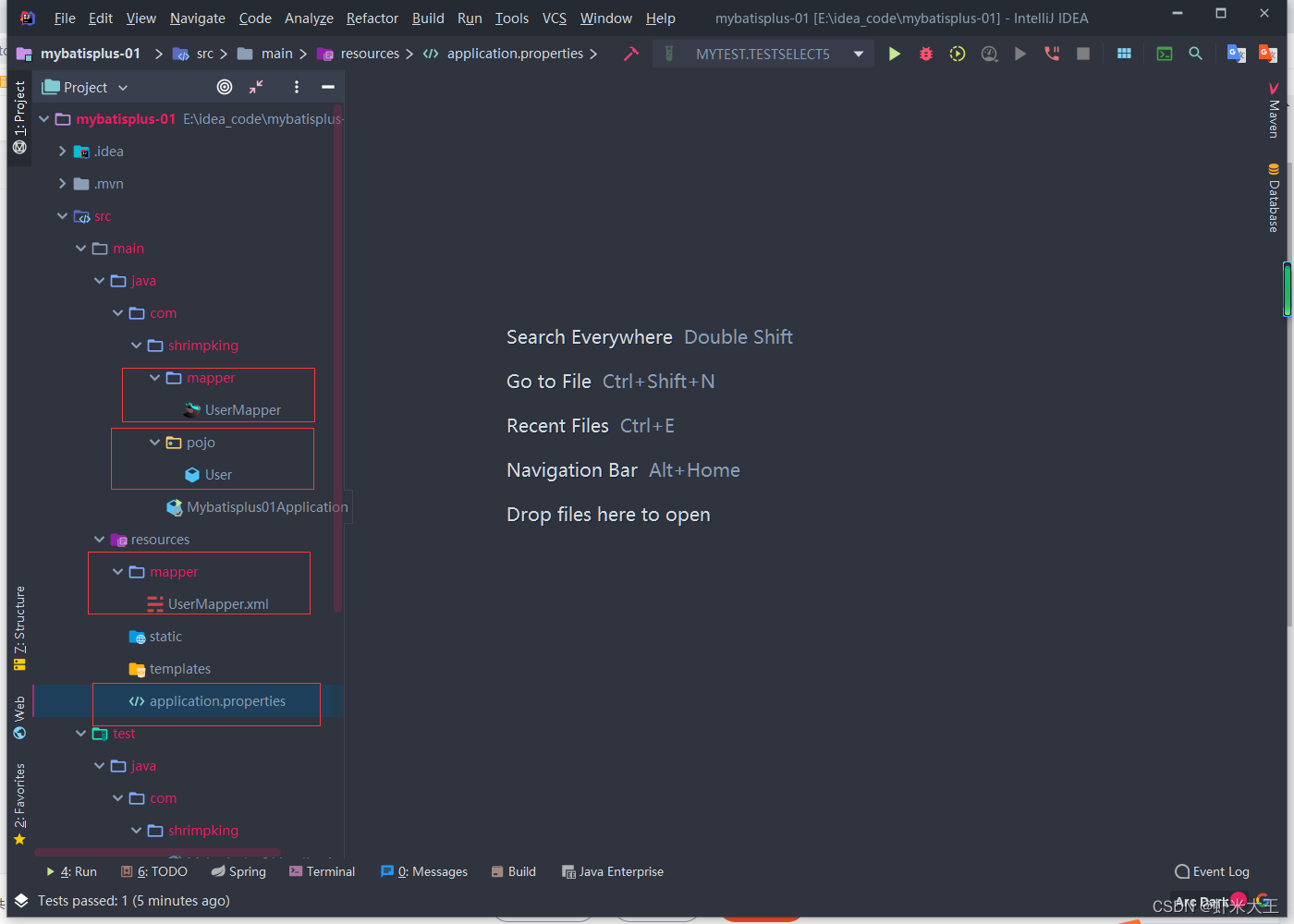The height and width of the screenshot is (924, 1294).
Task: Click the red phone attach-process icon
Action: click(x=1051, y=53)
